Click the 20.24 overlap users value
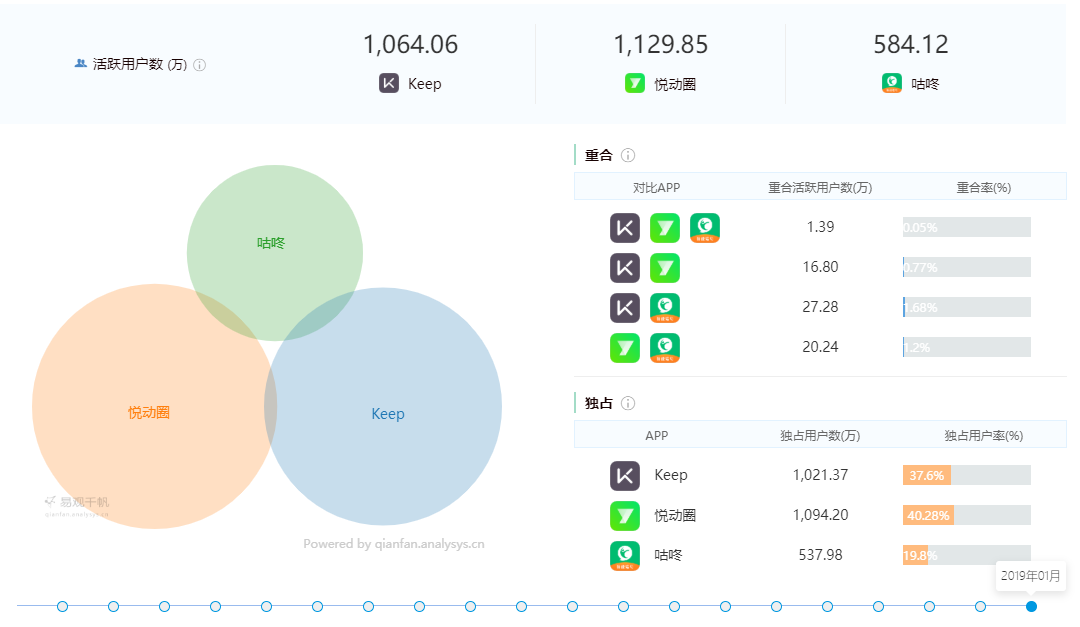1080x627 pixels. 820,347
